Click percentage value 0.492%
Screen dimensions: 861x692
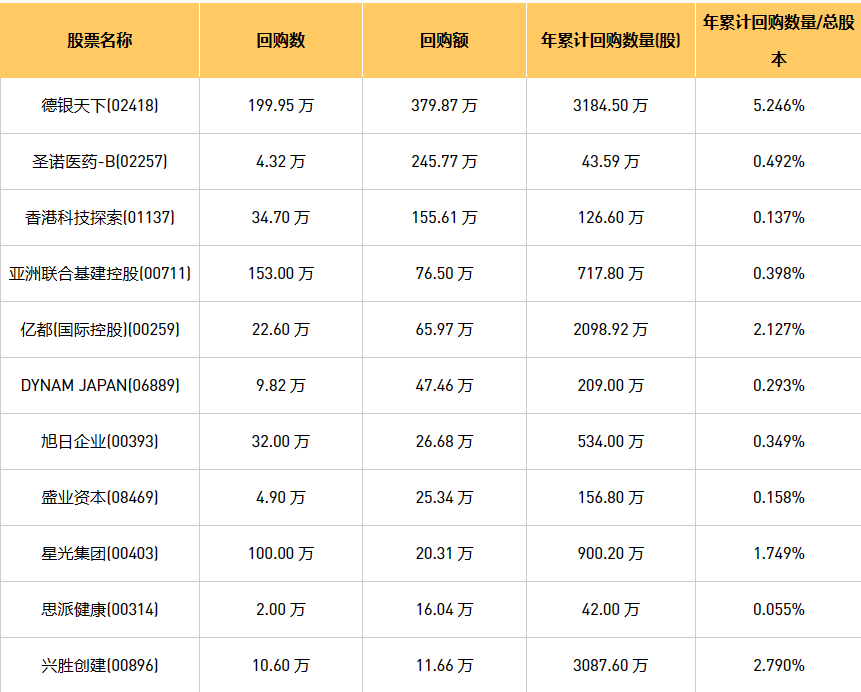click(x=779, y=161)
